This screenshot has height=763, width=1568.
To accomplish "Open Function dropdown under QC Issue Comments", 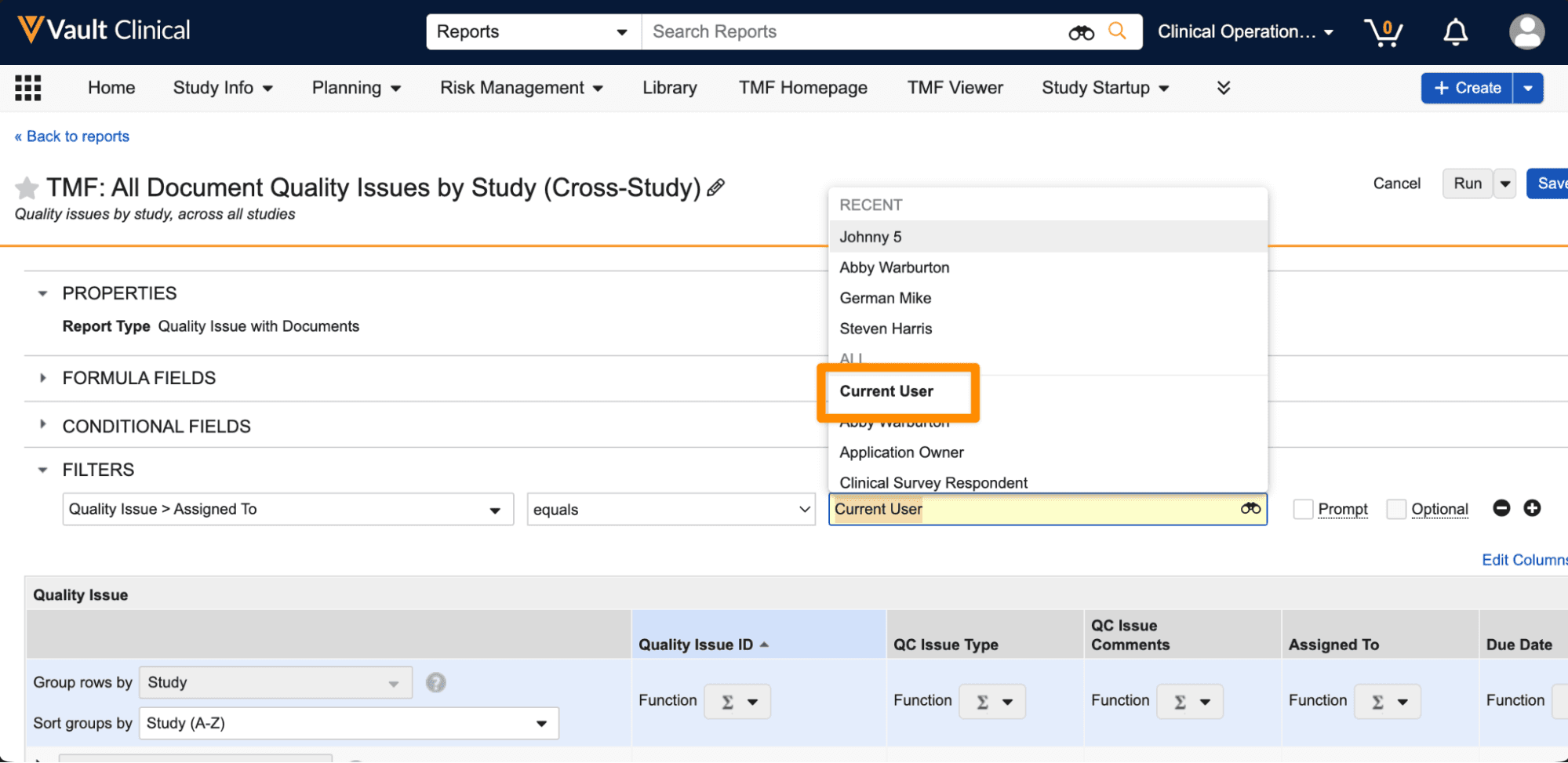I will (x=1190, y=702).
